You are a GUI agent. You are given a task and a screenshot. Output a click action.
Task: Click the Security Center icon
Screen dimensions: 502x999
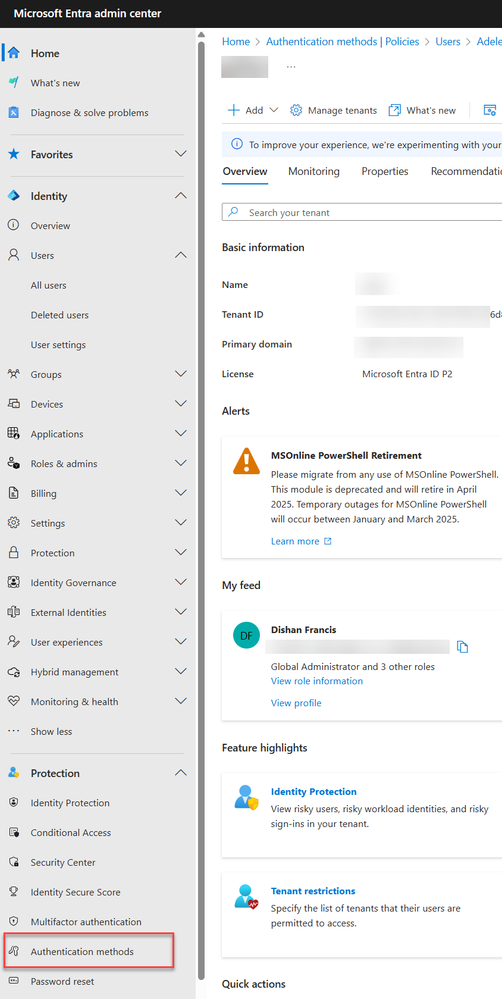coord(13,862)
